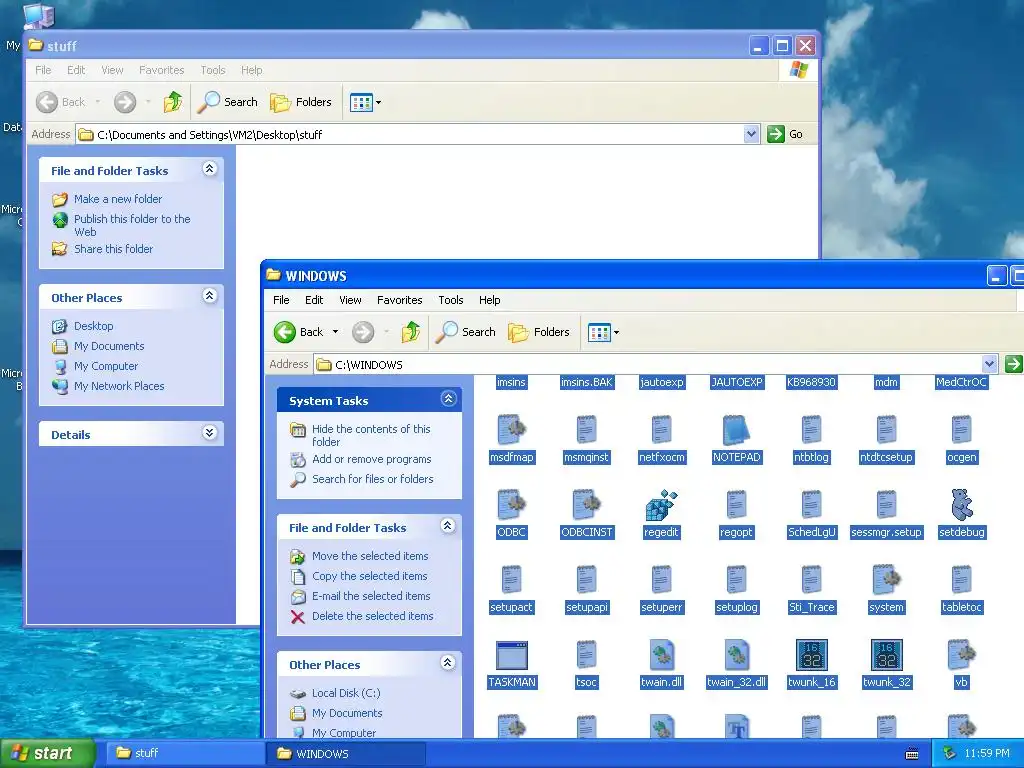Collapse System Tasks panel

448,398
